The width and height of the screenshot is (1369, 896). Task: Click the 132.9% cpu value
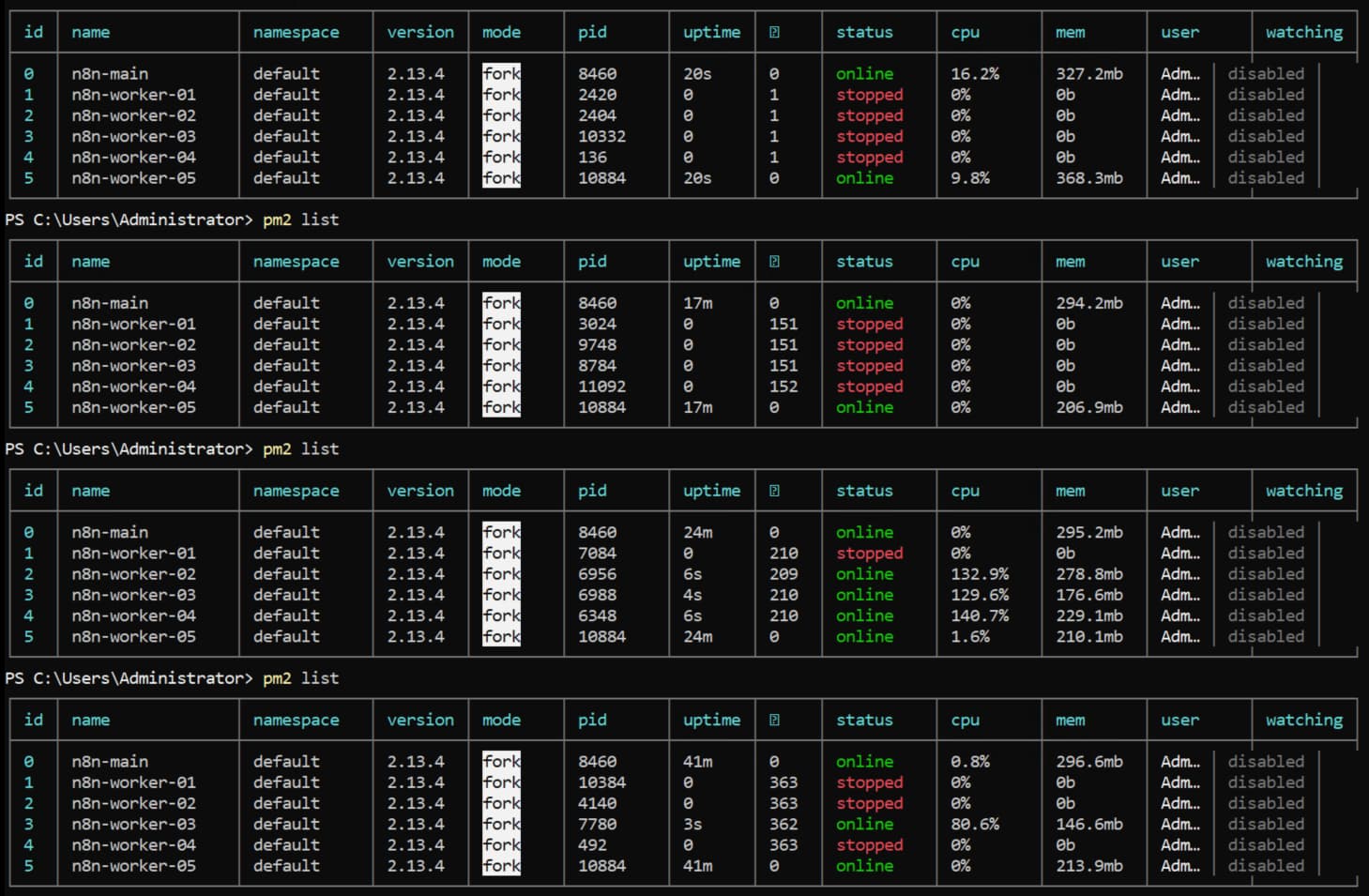pyautogui.click(x=980, y=574)
